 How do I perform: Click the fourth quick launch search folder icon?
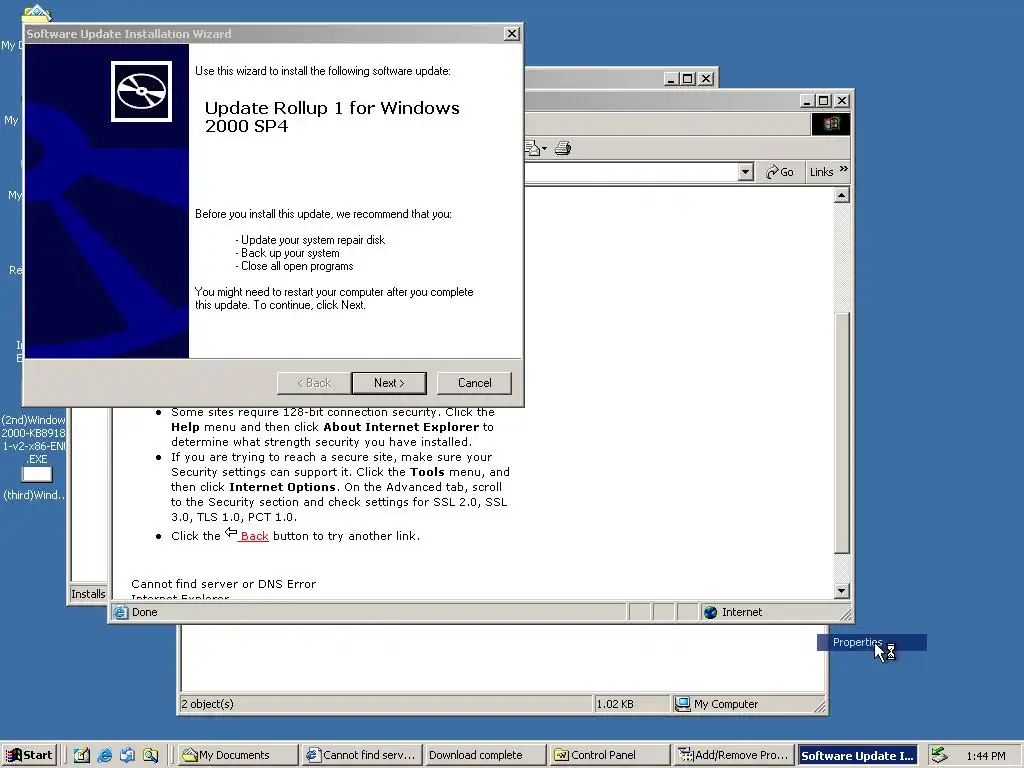[x=151, y=755]
